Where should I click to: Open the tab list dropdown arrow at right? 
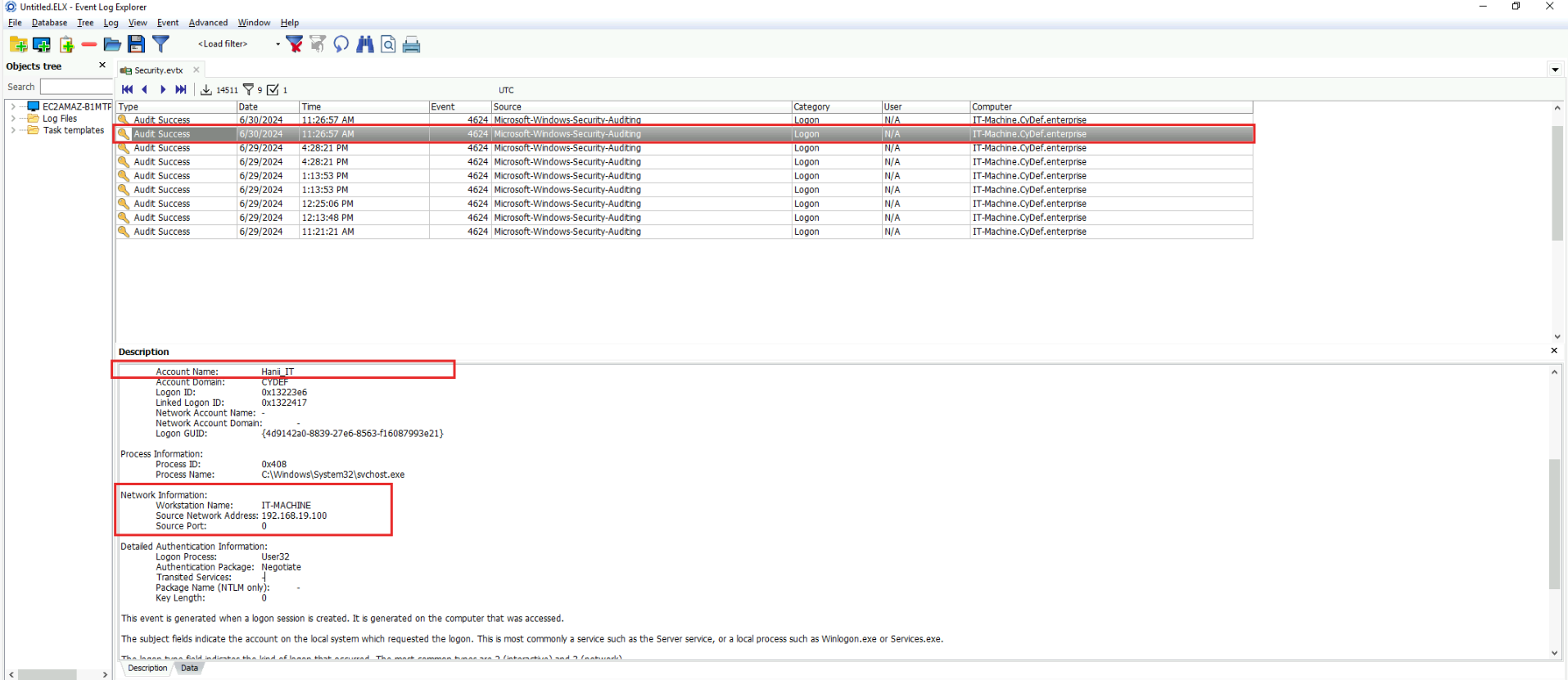[1555, 70]
